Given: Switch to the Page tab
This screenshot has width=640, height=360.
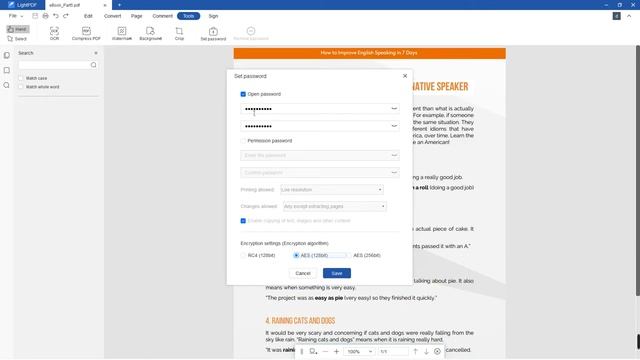Looking at the screenshot, I should point(136,16).
